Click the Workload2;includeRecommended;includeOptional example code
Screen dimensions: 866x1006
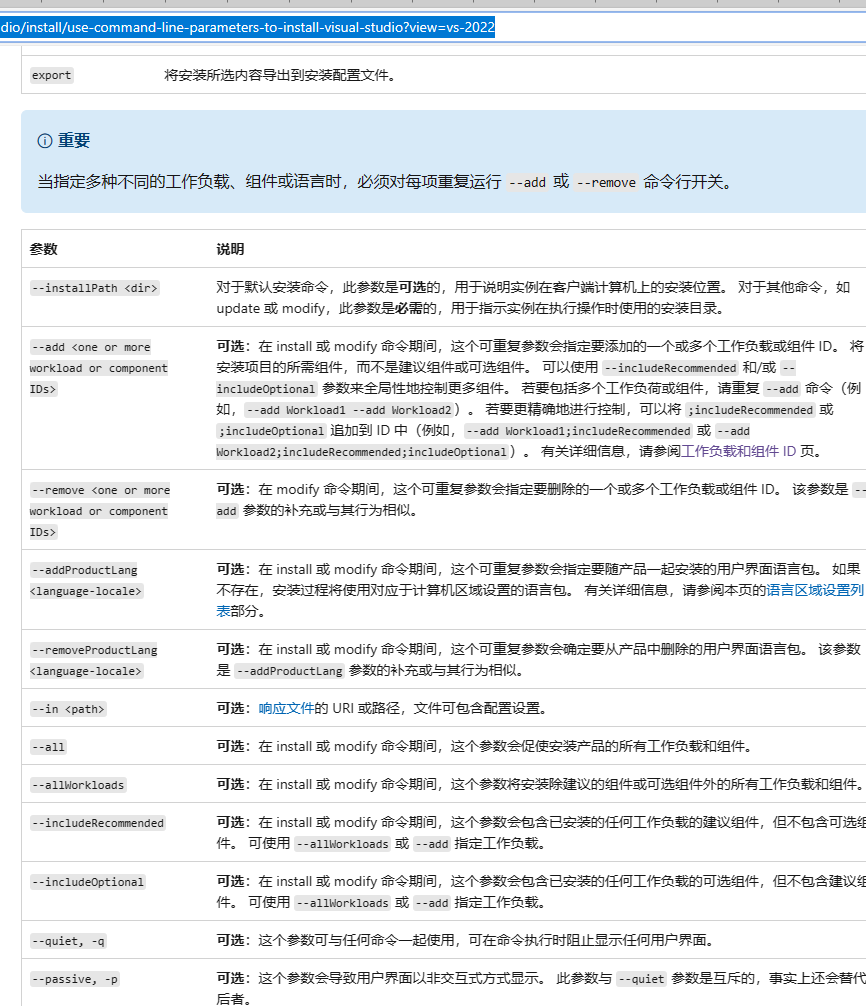click(x=362, y=452)
